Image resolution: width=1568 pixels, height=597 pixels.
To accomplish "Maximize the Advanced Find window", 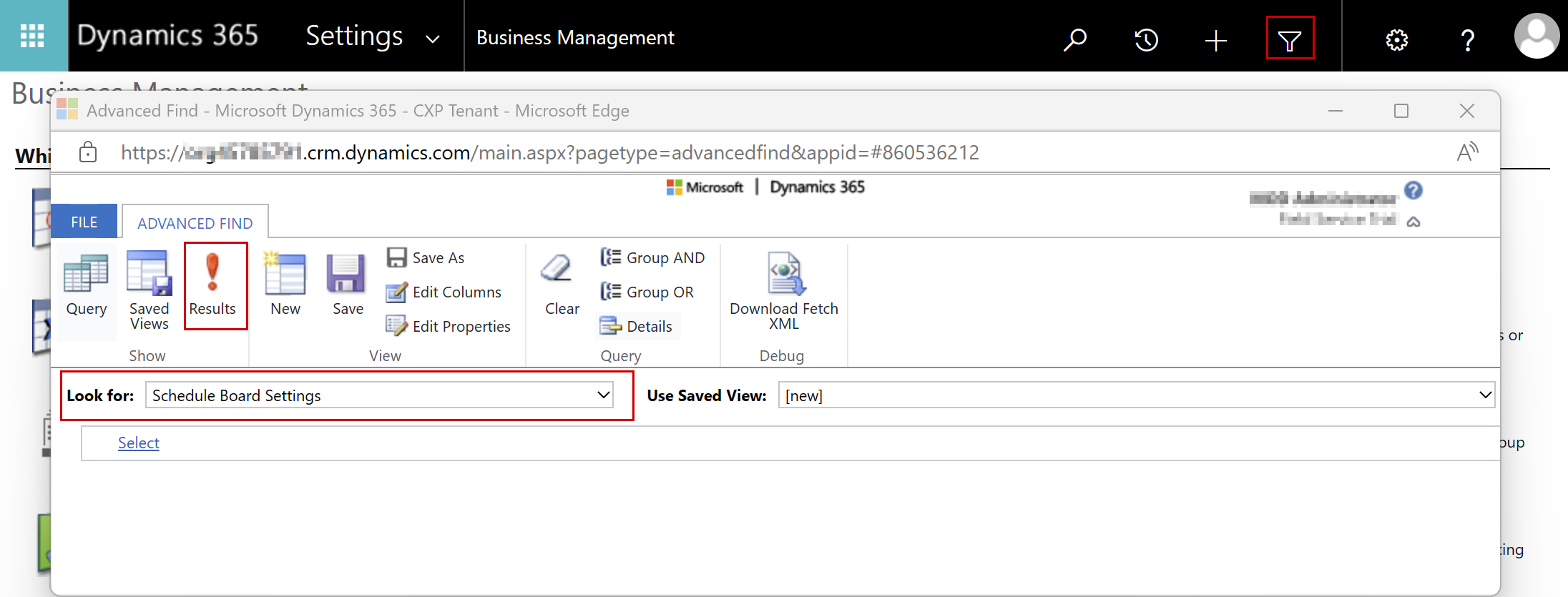I will pyautogui.click(x=1401, y=111).
